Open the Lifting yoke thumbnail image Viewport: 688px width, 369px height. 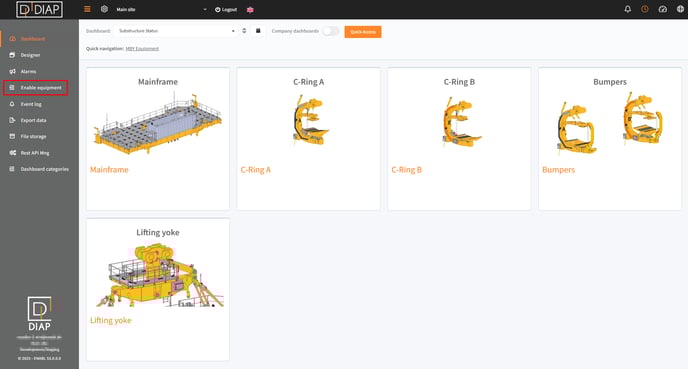[158, 276]
